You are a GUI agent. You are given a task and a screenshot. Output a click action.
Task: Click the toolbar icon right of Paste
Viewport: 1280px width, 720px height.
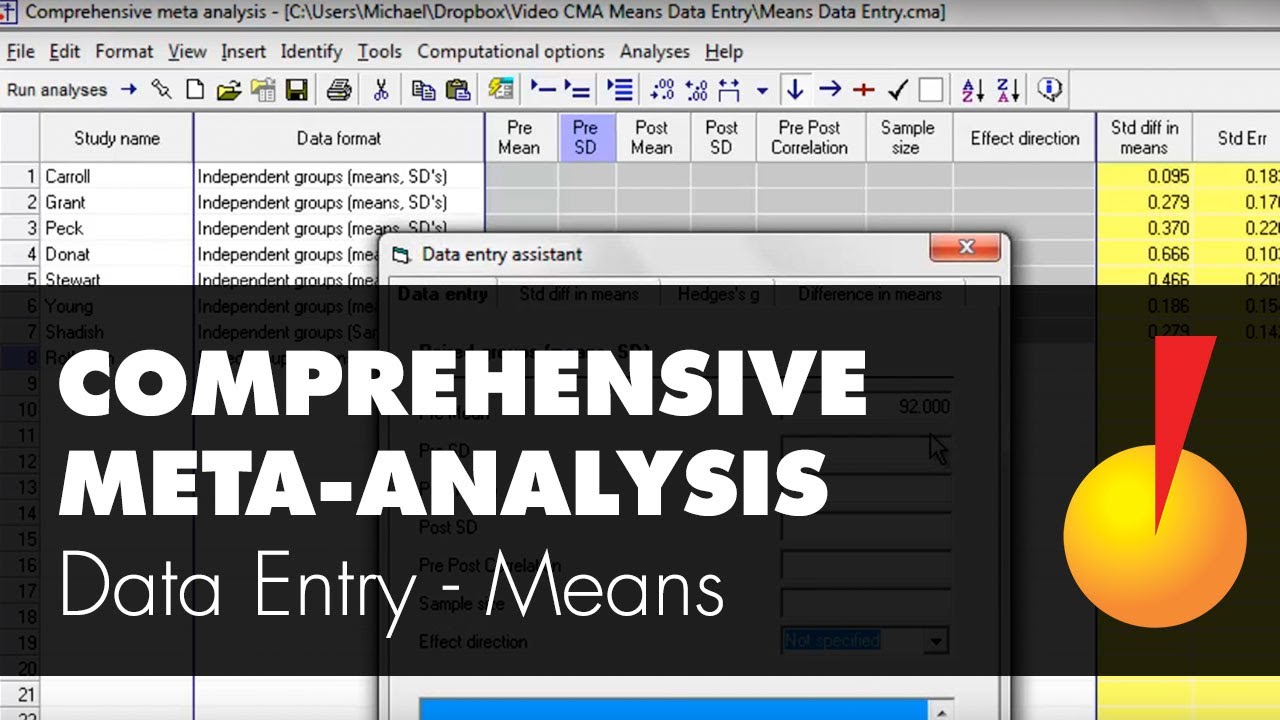(x=501, y=90)
